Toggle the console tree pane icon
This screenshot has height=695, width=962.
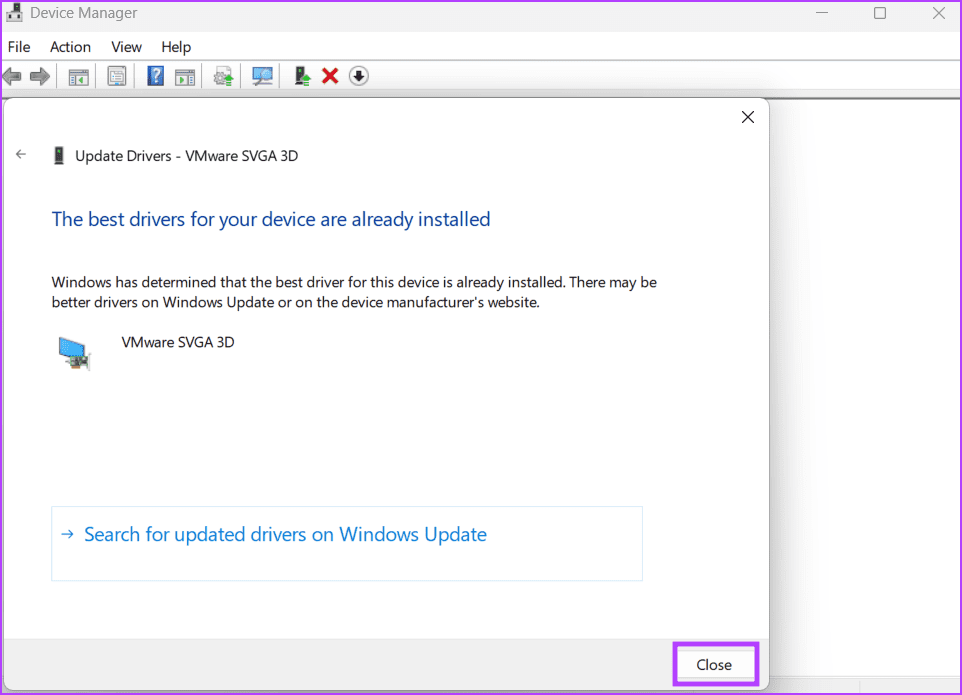coord(78,76)
